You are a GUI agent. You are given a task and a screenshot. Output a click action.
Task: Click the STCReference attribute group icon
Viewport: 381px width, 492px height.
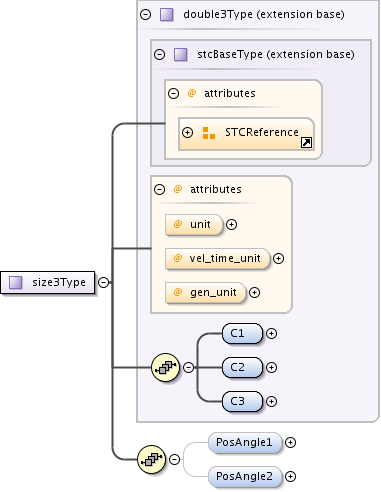pos(209,133)
